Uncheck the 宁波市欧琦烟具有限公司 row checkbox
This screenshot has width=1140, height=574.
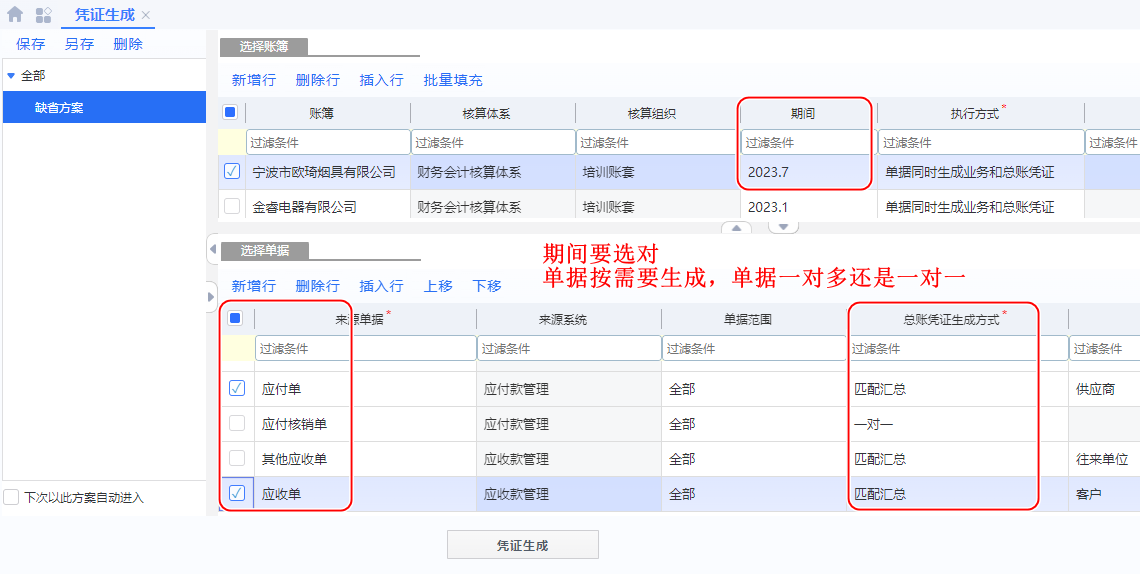232,172
